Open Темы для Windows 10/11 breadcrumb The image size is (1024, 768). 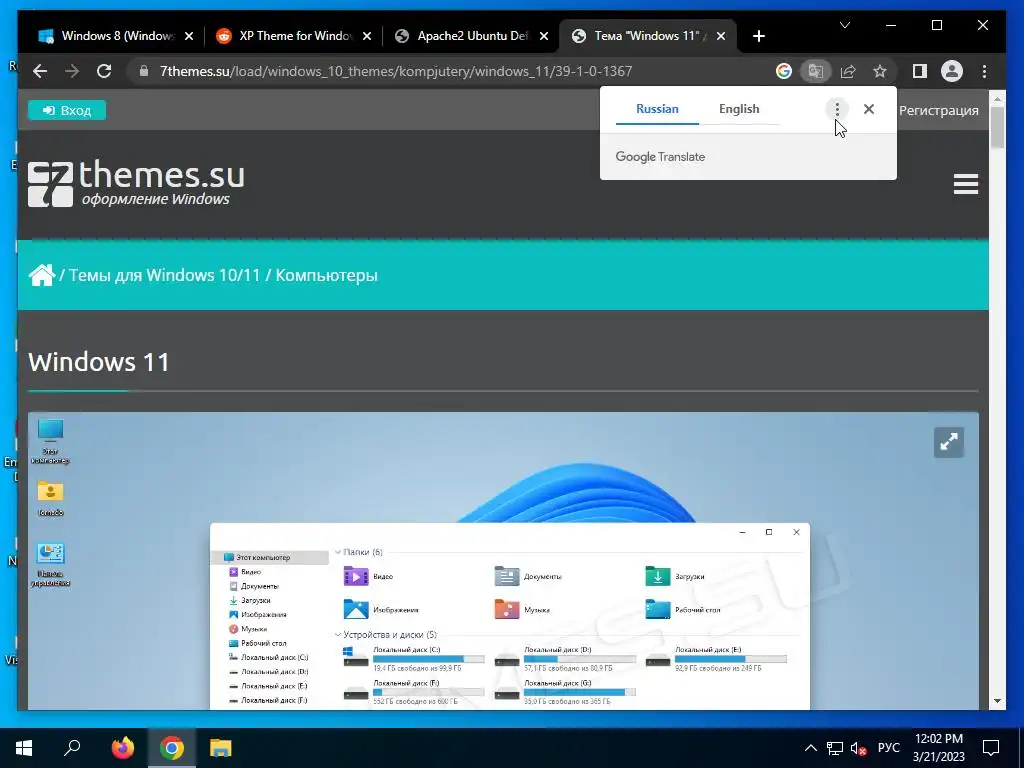coord(165,275)
